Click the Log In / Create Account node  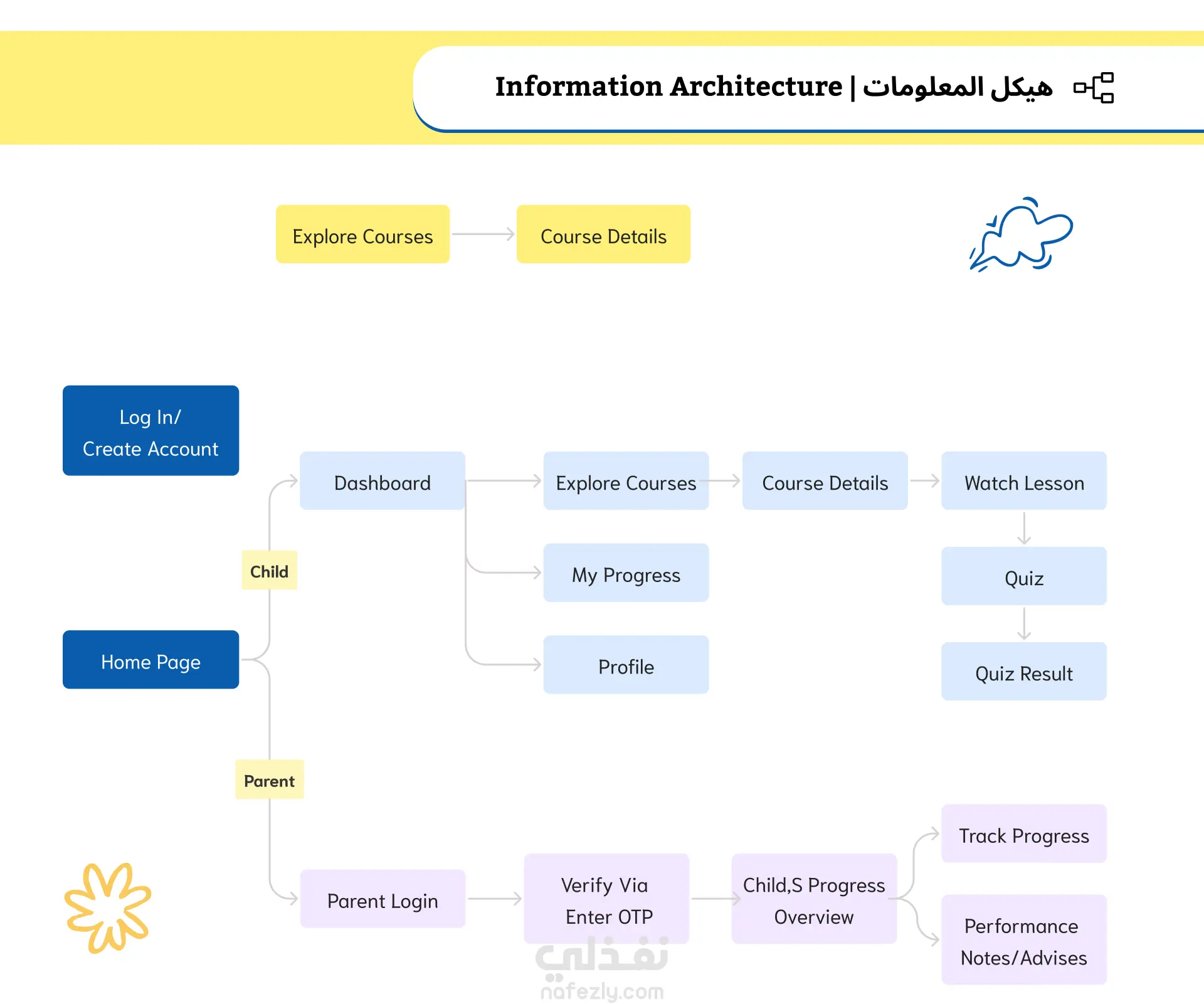point(150,430)
